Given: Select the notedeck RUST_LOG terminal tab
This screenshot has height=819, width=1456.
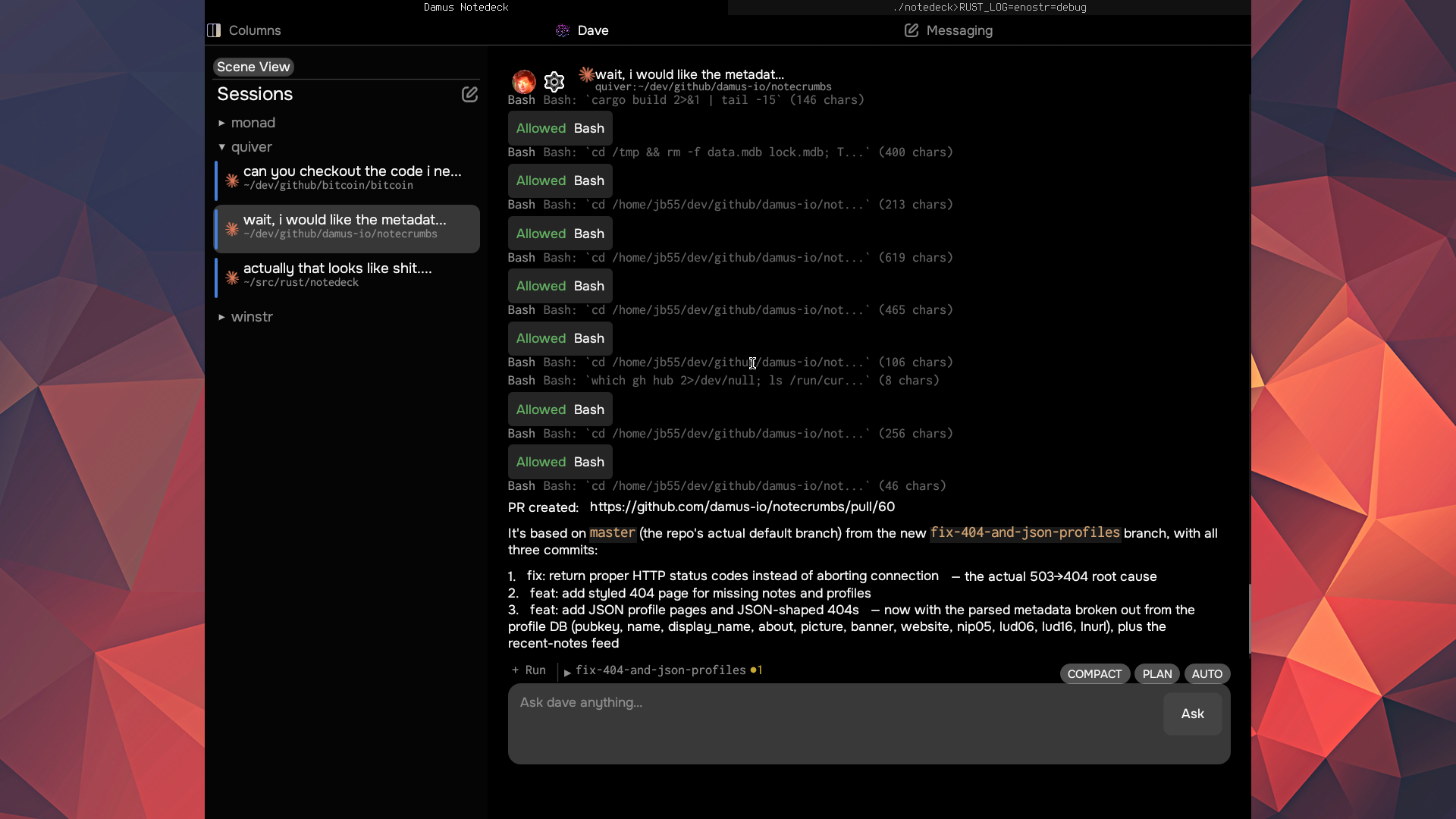Looking at the screenshot, I should pyautogui.click(x=990, y=8).
